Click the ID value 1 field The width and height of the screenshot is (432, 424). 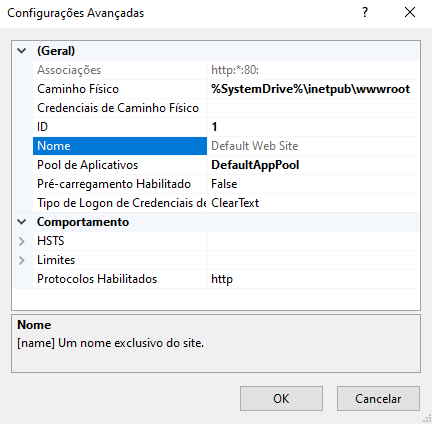click(x=313, y=127)
